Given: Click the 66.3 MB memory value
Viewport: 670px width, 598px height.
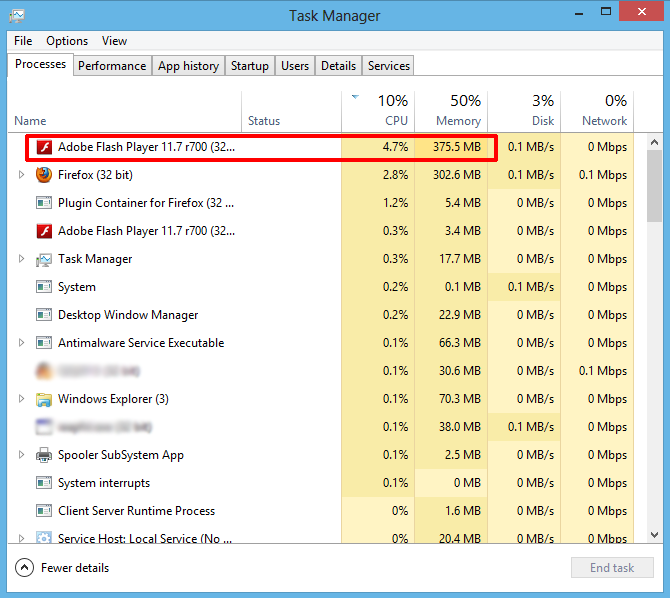Looking at the screenshot, I should 460,343.
